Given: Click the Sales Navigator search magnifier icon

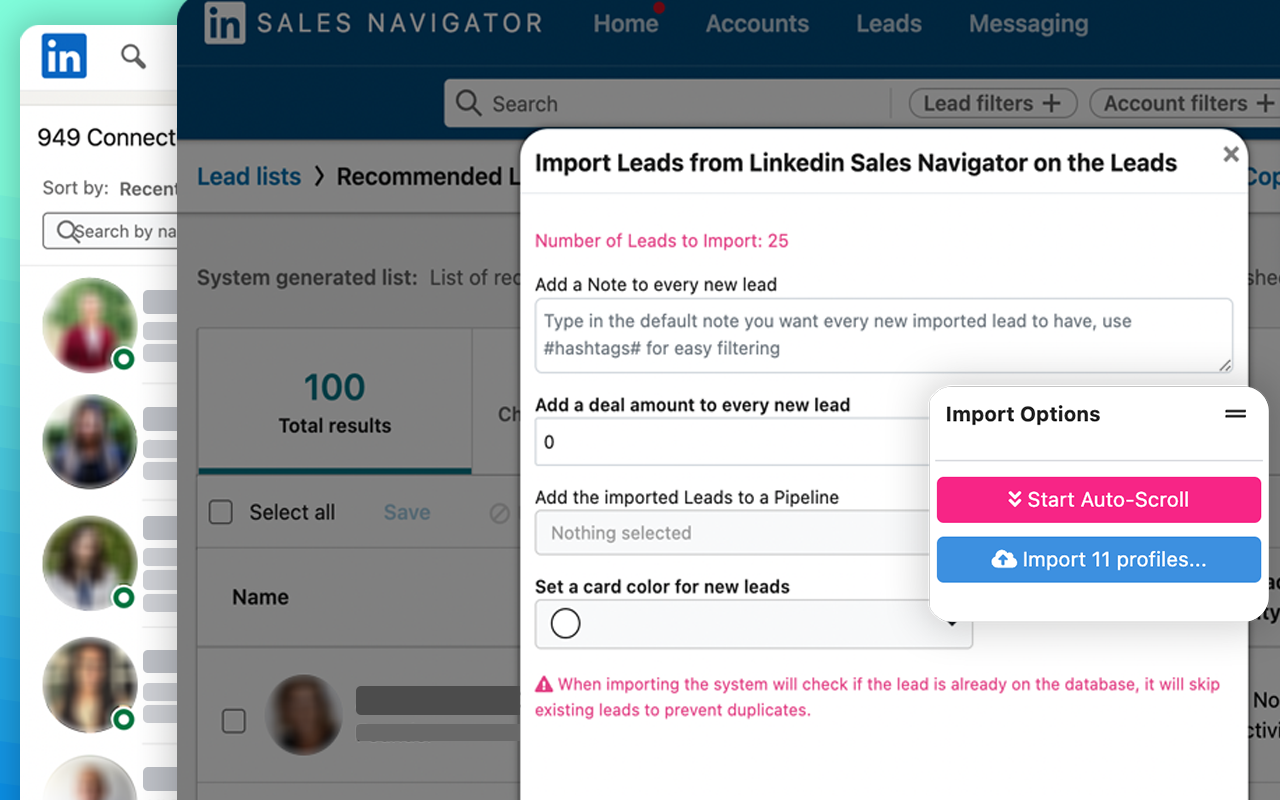Looking at the screenshot, I should 468,103.
